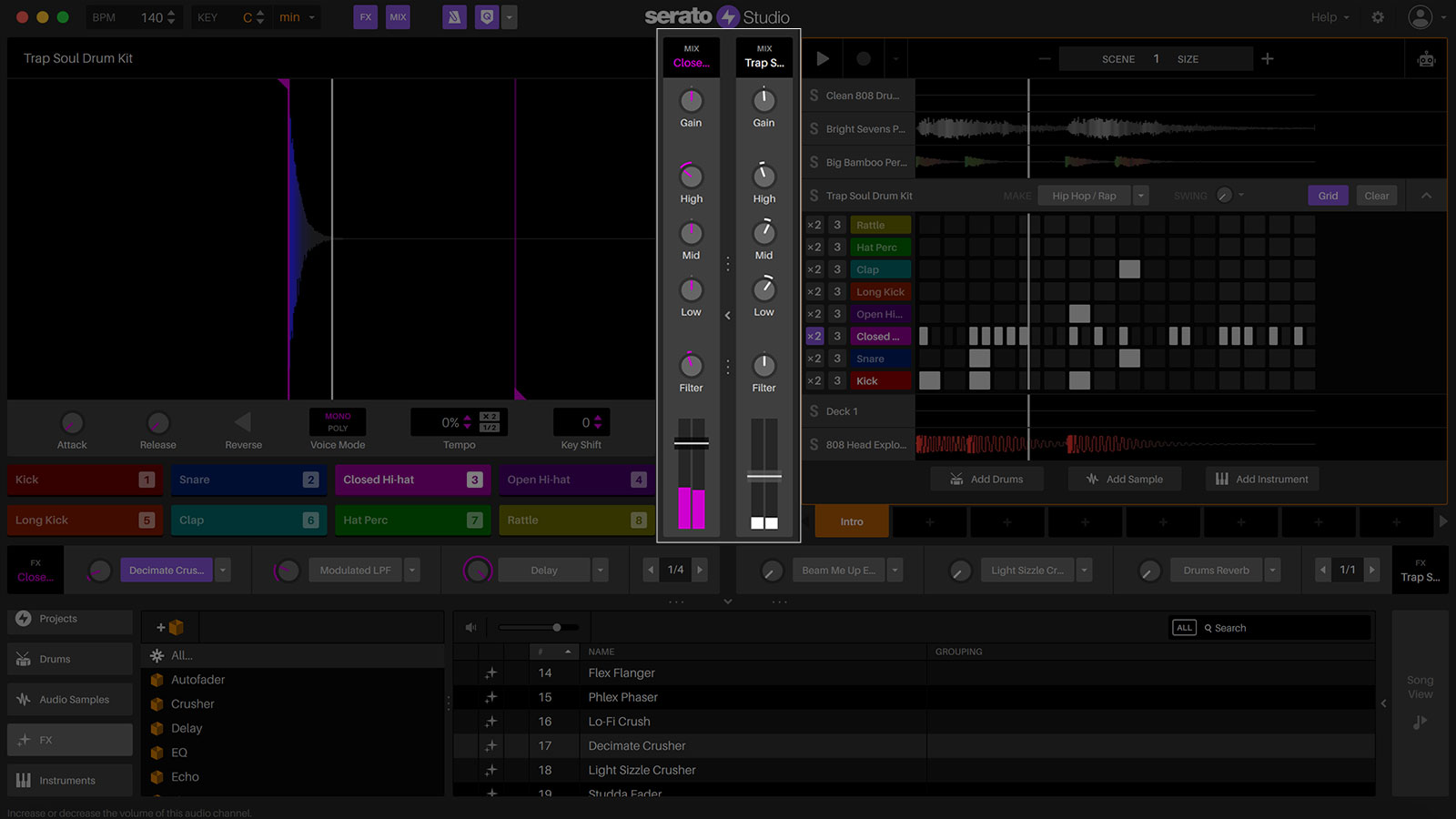This screenshot has height=819, width=1456.
Task: Open the Drums Reverb FX dropdown arrow
Action: (1273, 571)
